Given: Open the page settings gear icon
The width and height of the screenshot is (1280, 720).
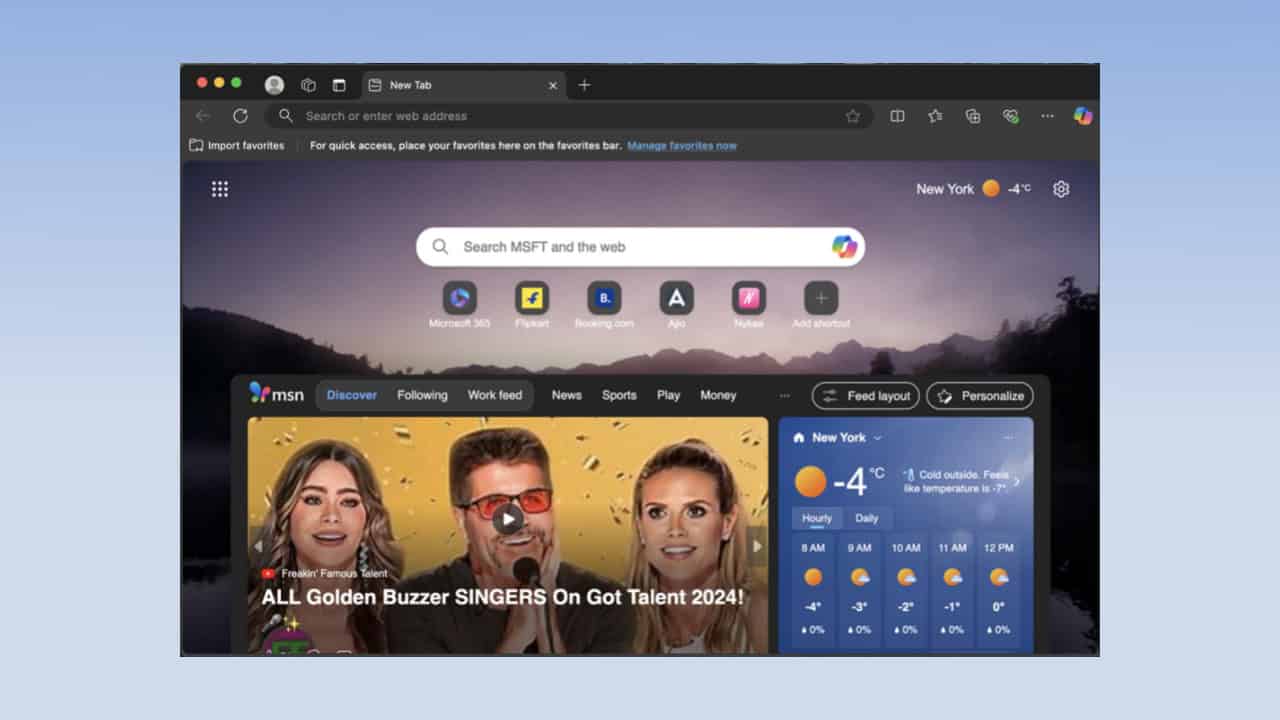Looking at the screenshot, I should [1061, 189].
